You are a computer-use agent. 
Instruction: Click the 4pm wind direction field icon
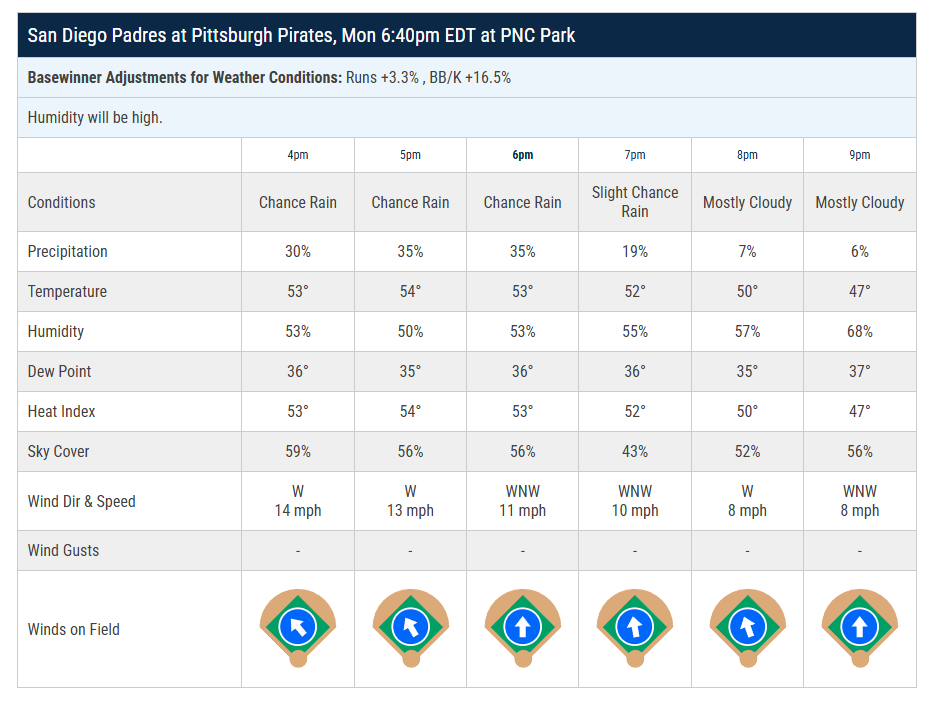[298, 628]
